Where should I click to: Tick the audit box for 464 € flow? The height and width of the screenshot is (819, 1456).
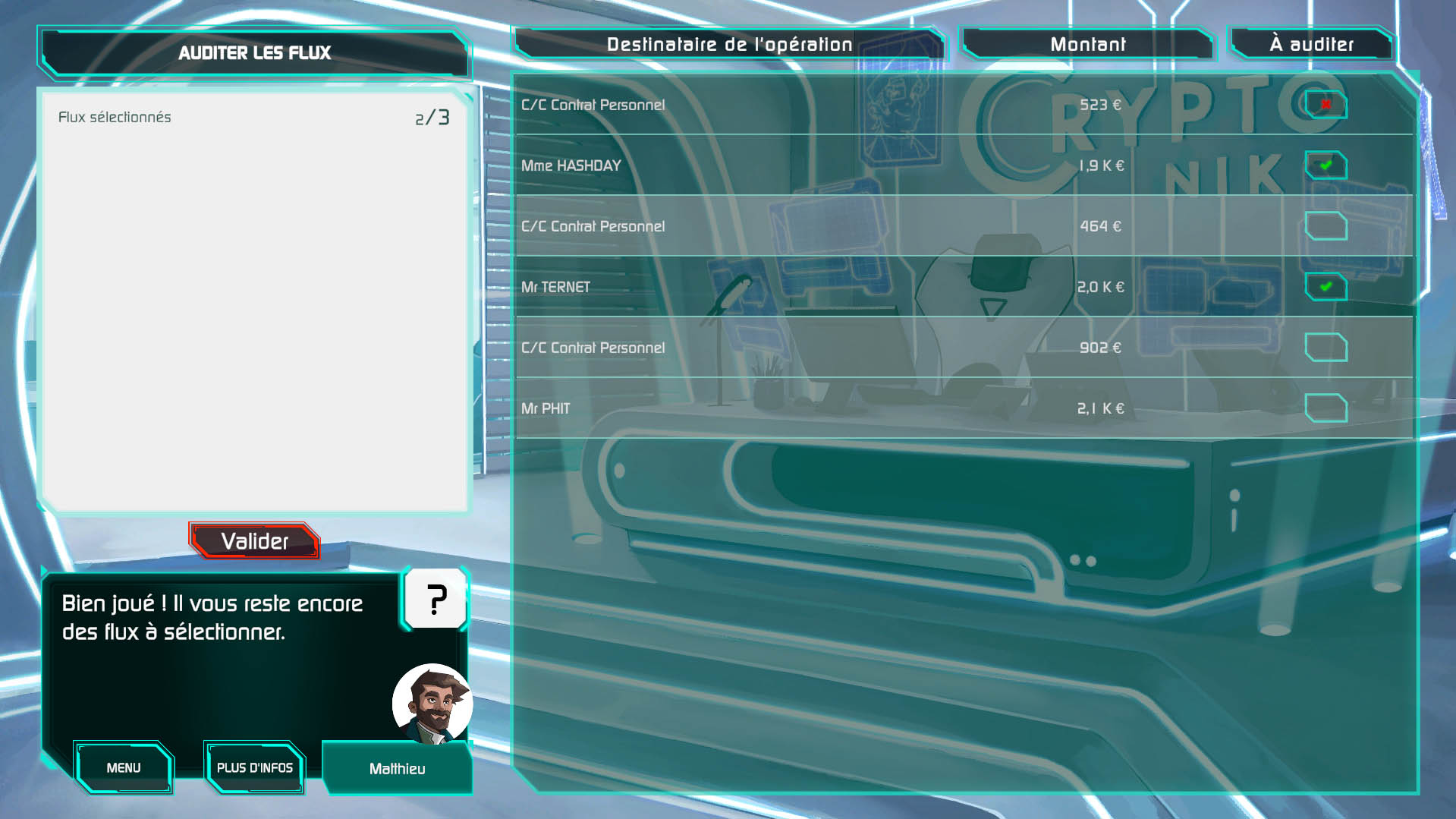[1325, 226]
